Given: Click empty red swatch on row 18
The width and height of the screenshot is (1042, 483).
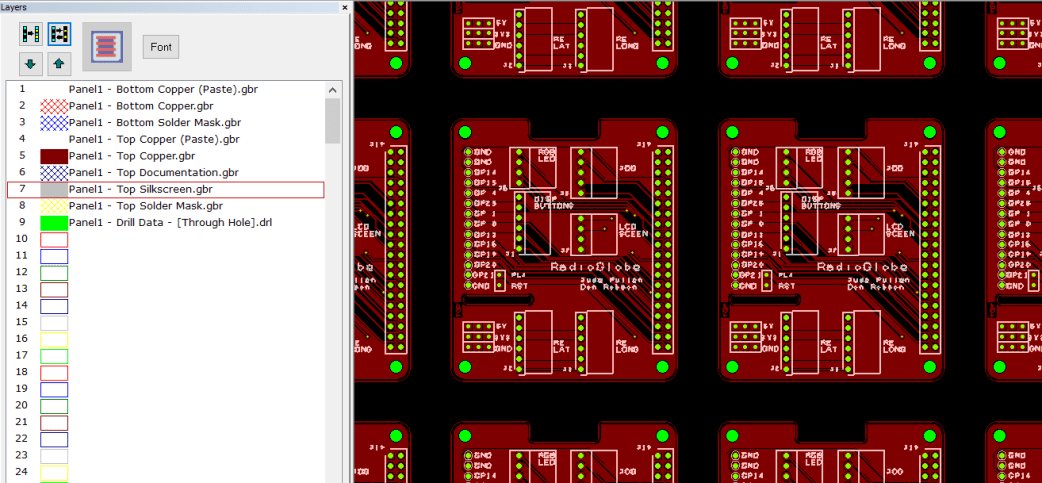Looking at the screenshot, I should point(54,373).
